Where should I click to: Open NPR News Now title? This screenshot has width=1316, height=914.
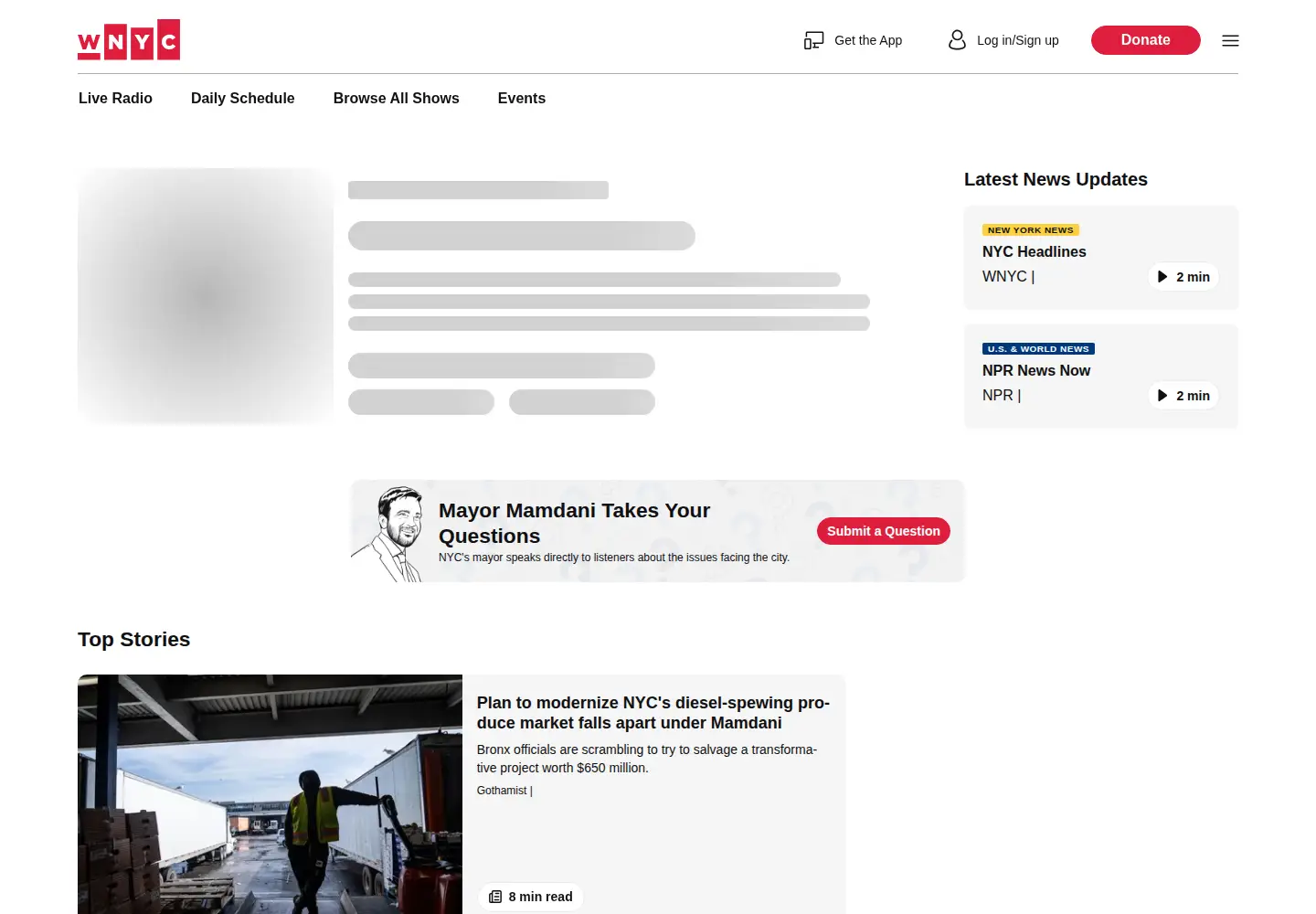1035,370
